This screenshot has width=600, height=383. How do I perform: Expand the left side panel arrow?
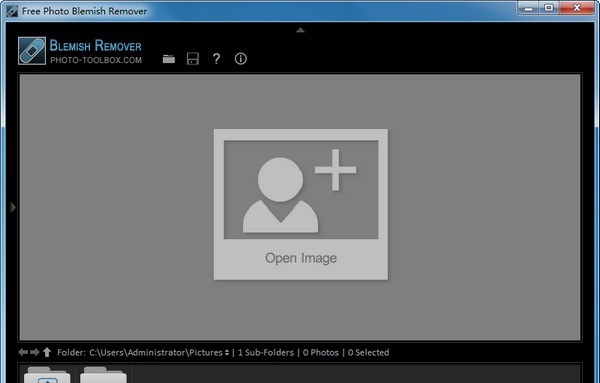(x=13, y=207)
